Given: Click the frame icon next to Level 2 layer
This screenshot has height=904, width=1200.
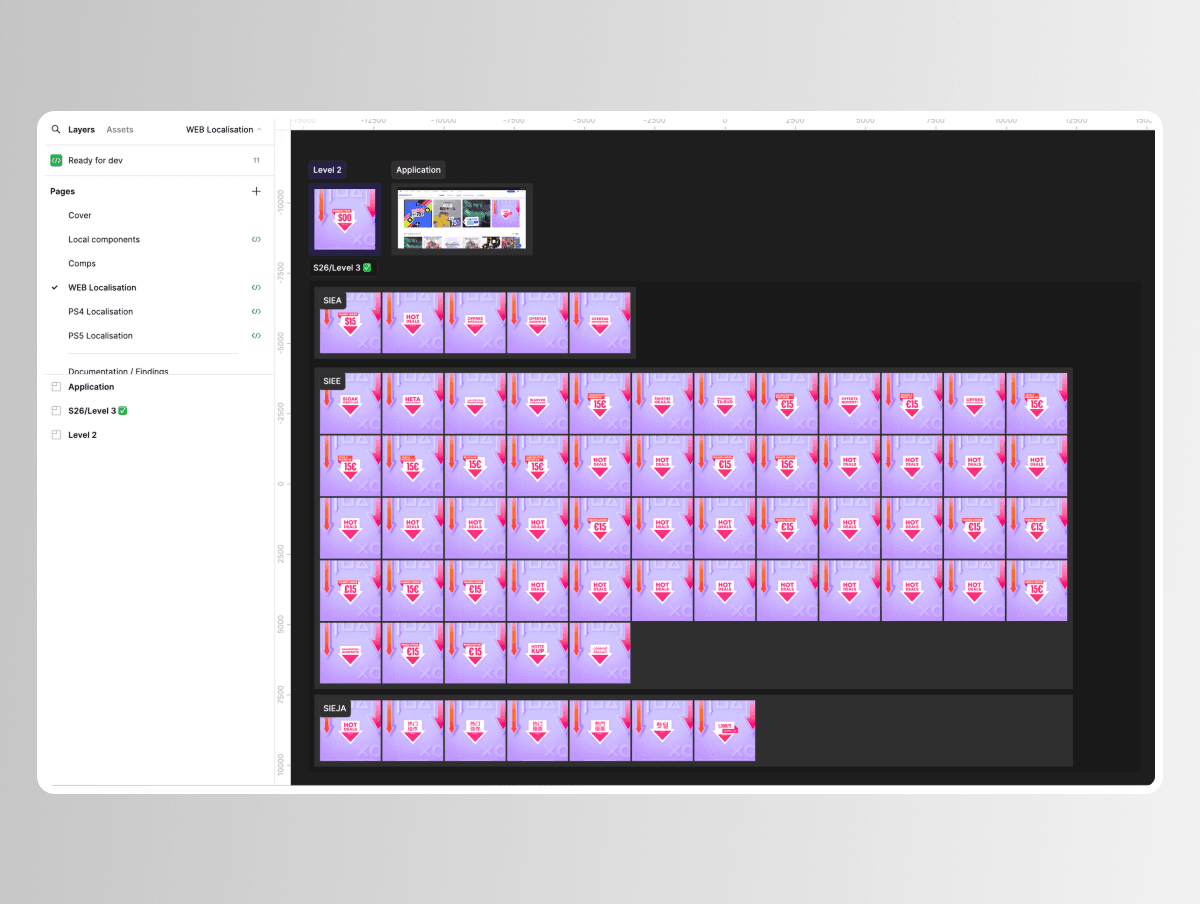Looking at the screenshot, I should [56, 435].
